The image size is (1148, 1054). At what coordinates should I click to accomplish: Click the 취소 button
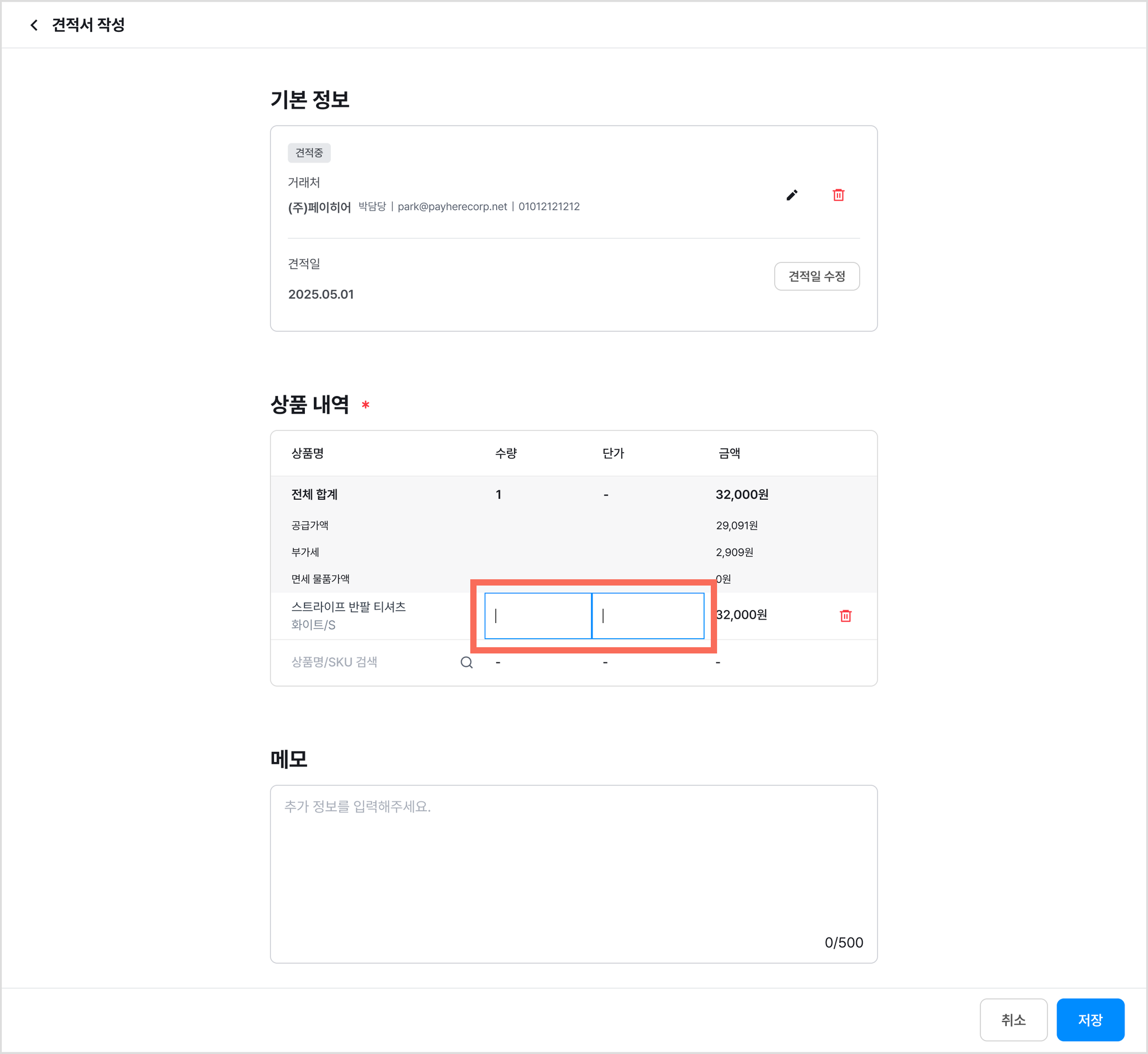[1013, 1020]
